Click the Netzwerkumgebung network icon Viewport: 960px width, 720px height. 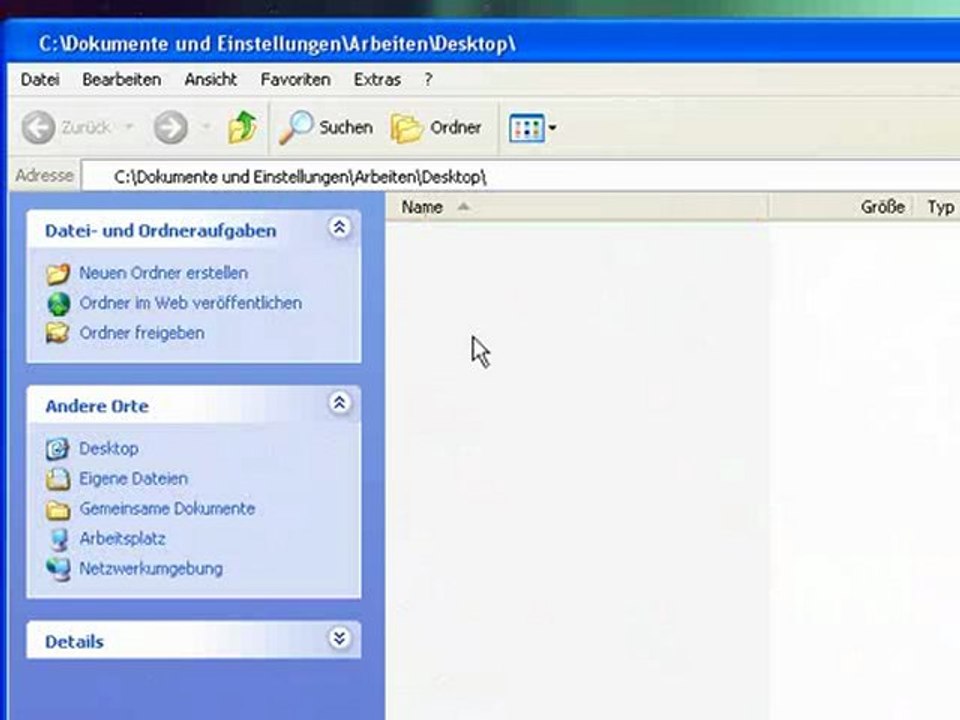59,569
